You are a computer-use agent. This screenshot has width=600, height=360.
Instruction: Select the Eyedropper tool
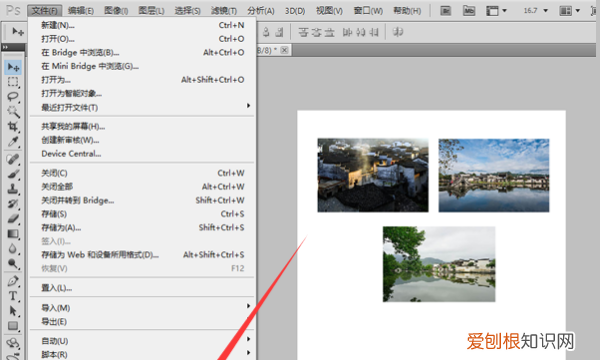coord(13,142)
